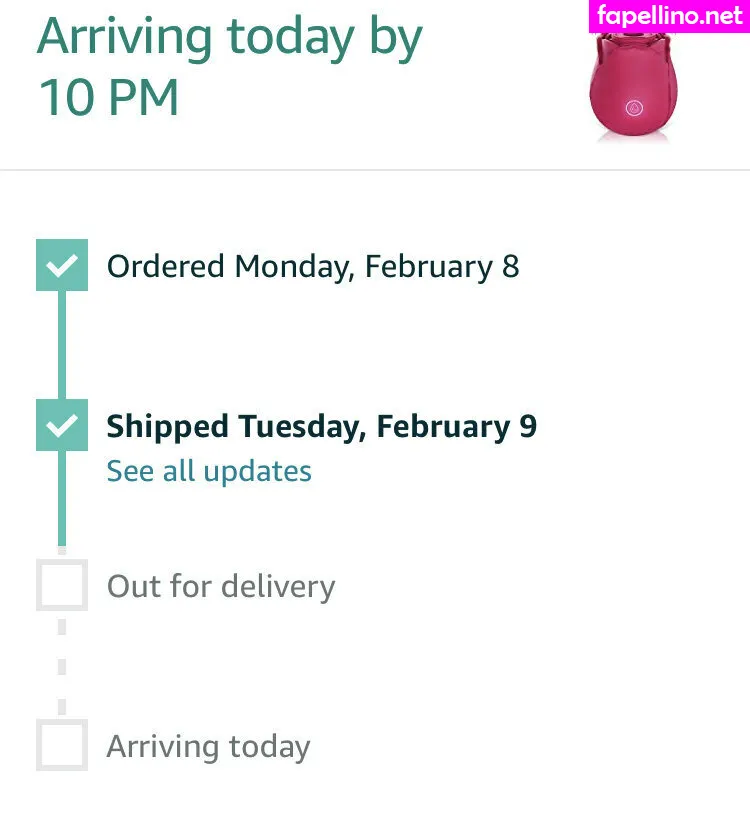Select the Shipped Tuesday, February 9 text
The height and width of the screenshot is (818, 750).
[x=321, y=427]
